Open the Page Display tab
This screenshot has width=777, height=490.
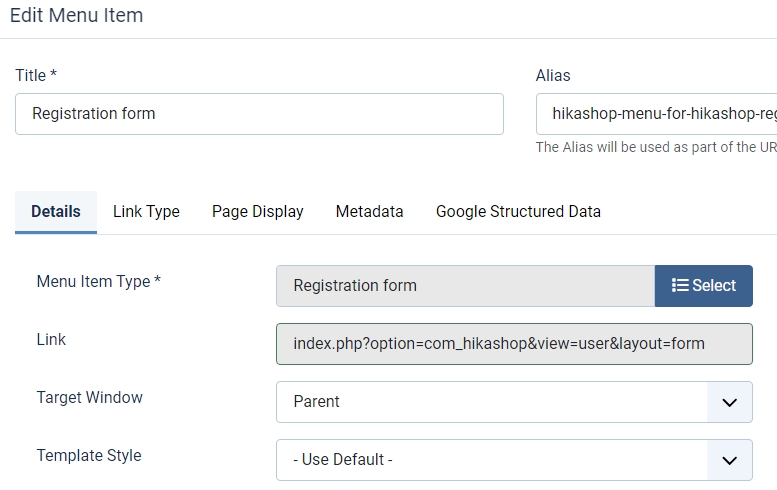tap(258, 212)
